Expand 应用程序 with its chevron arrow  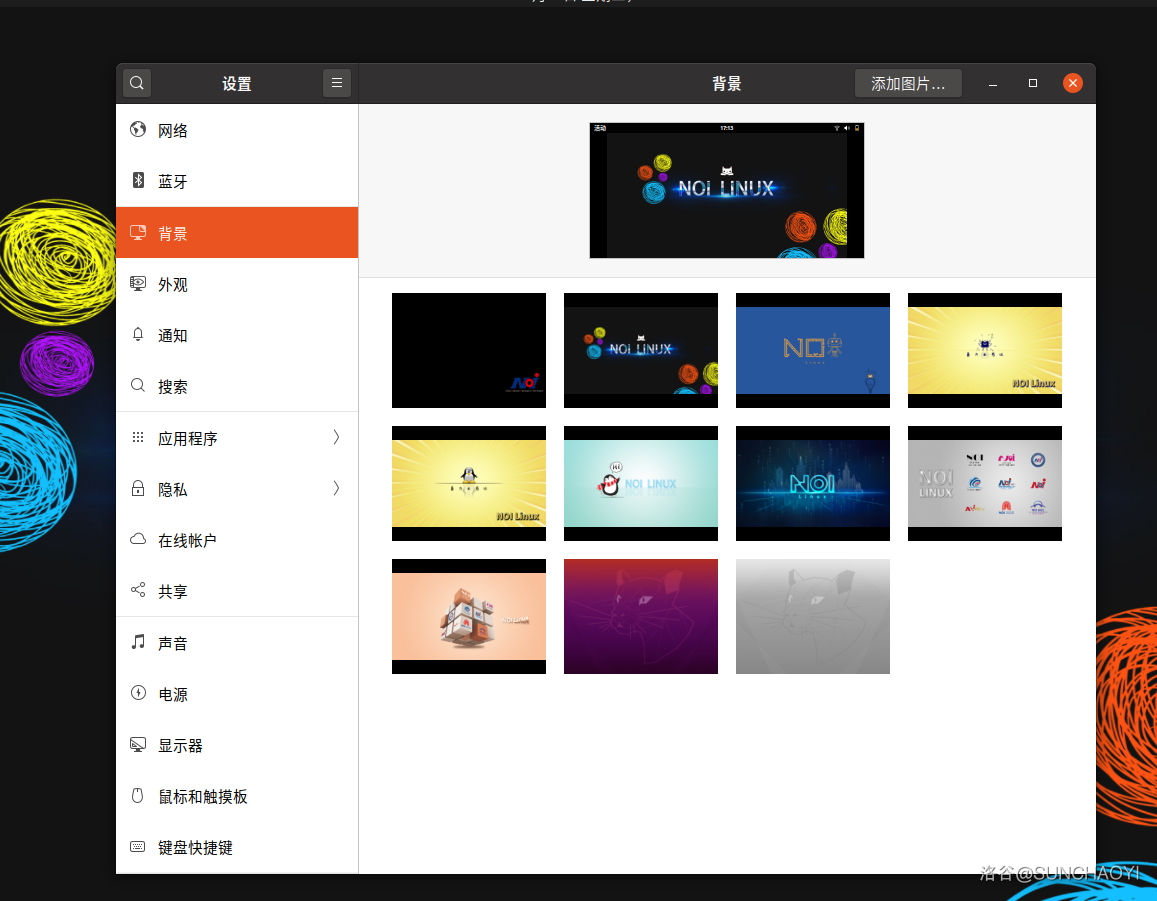(x=336, y=437)
